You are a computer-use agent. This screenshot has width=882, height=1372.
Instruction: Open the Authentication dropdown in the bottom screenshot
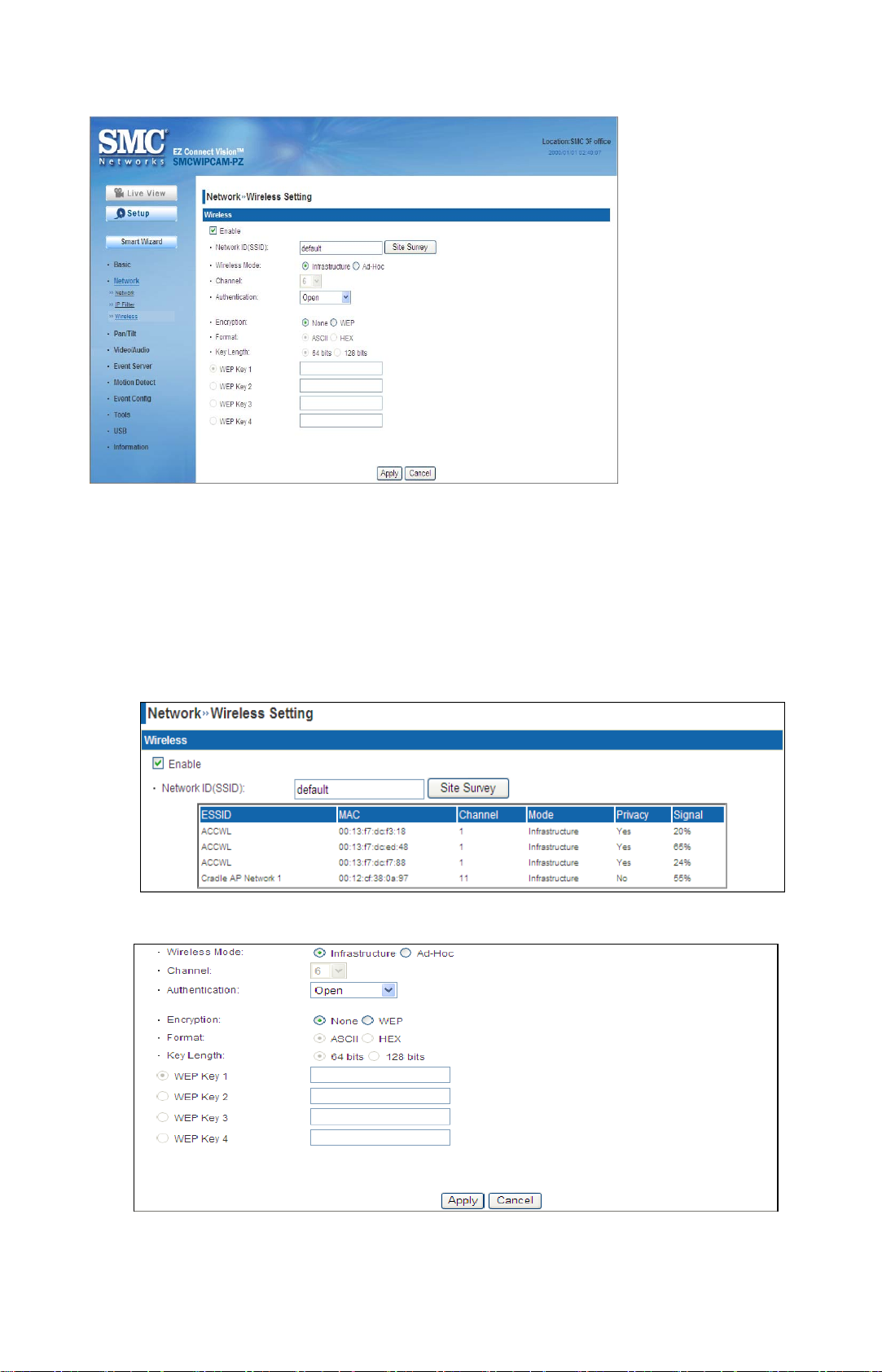point(353,991)
